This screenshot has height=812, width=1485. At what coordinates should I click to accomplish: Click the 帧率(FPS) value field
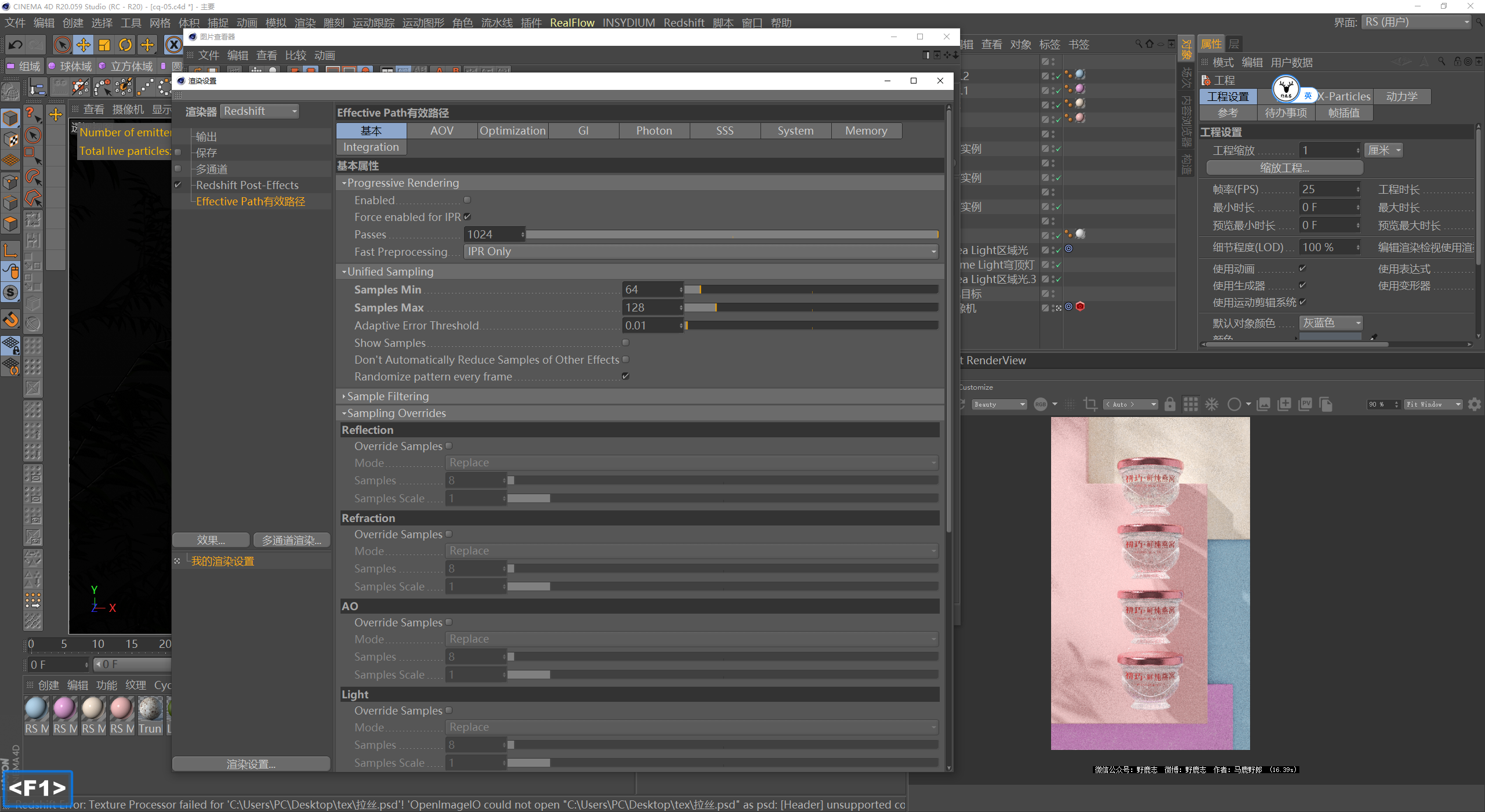click(x=1327, y=190)
